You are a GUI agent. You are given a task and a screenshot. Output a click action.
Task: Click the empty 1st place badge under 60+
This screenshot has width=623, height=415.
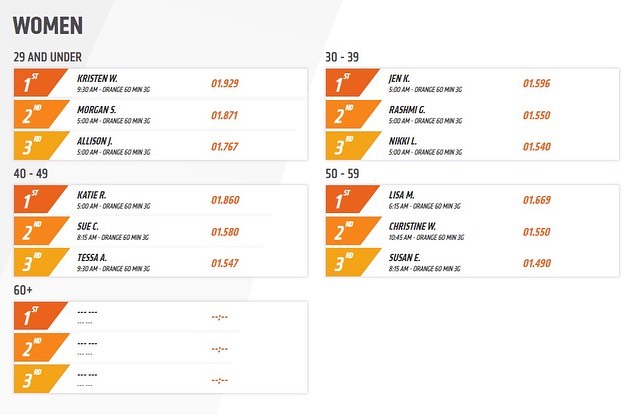[x=38, y=316]
